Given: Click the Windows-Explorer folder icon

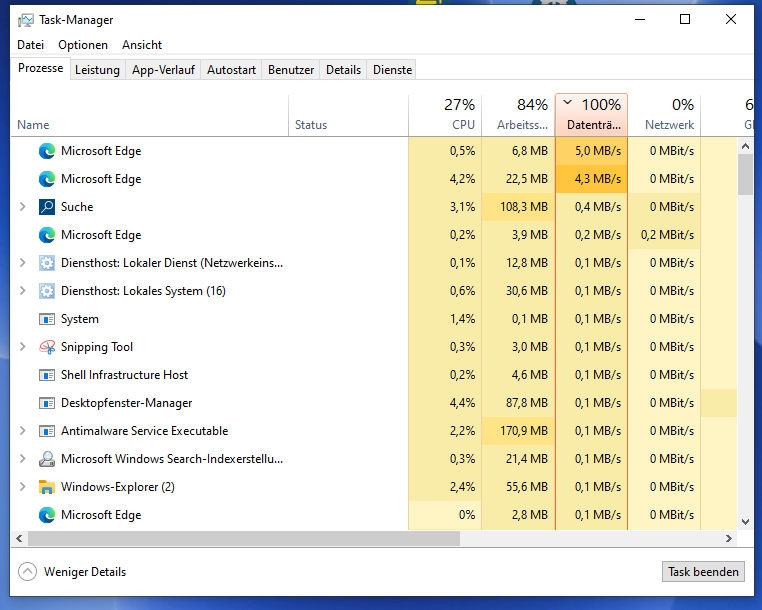Looking at the screenshot, I should click(x=47, y=487).
